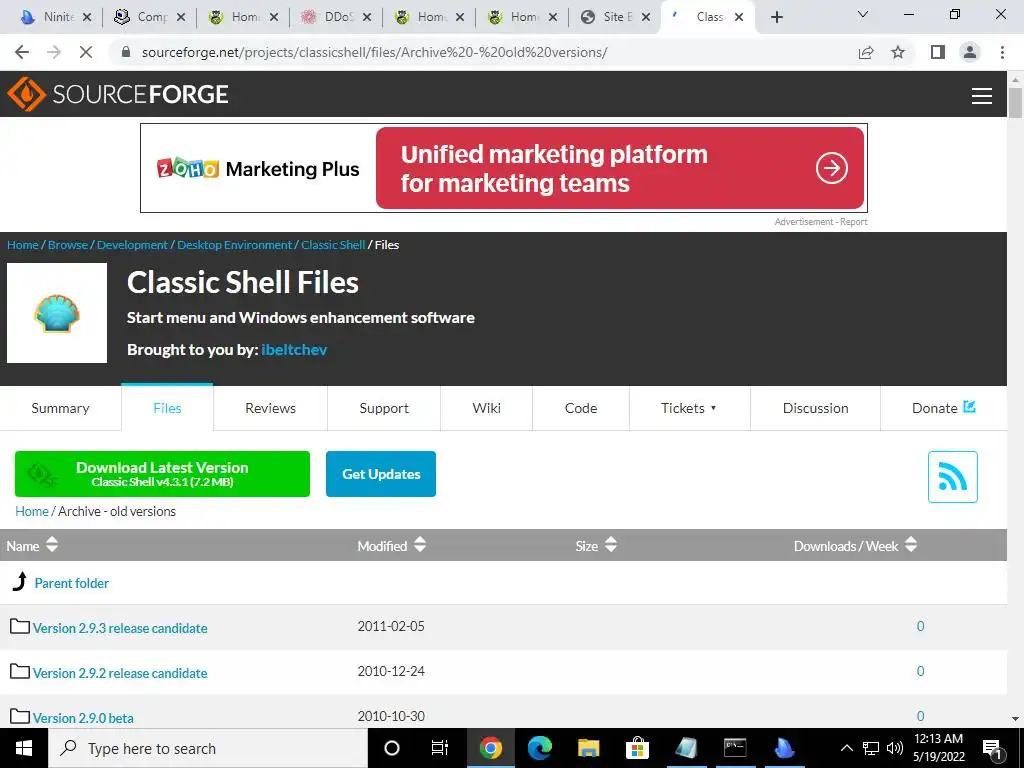Click the Advertisement - Report link
Viewport: 1024px width, 768px height.
(x=821, y=222)
